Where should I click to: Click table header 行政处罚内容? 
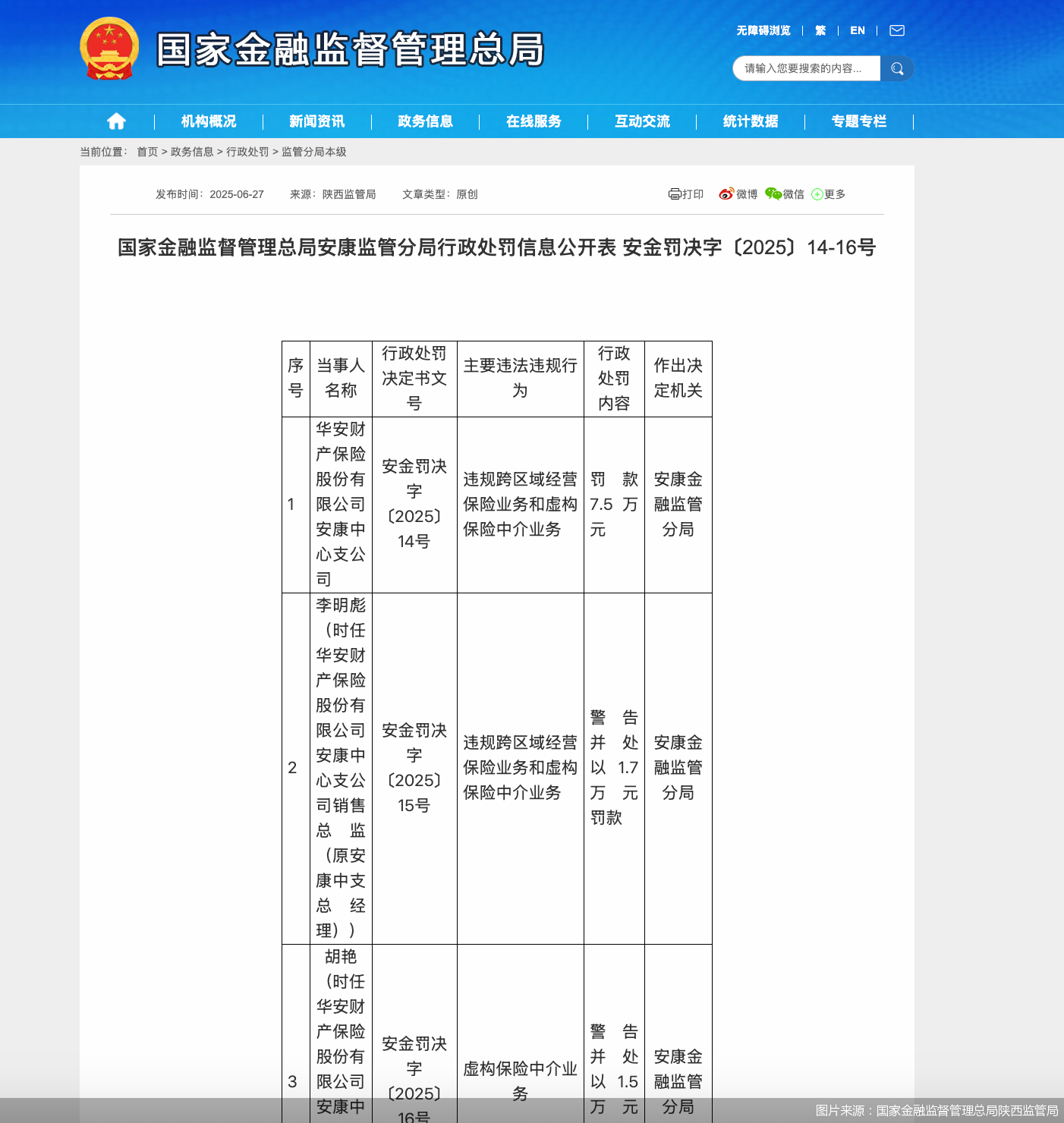(x=614, y=378)
